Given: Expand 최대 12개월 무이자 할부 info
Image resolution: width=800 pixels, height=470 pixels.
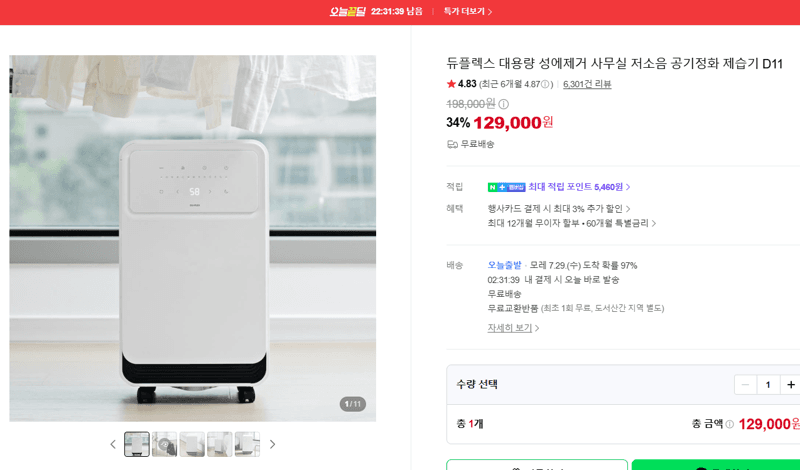Looking at the screenshot, I should [572, 223].
